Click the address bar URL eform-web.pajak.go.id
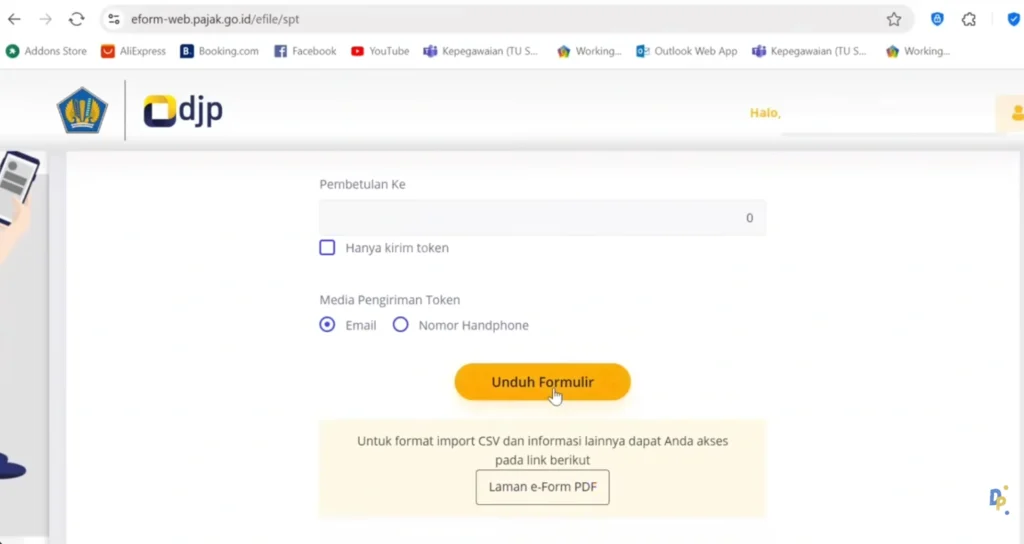Image resolution: width=1024 pixels, height=544 pixels. pos(215,19)
